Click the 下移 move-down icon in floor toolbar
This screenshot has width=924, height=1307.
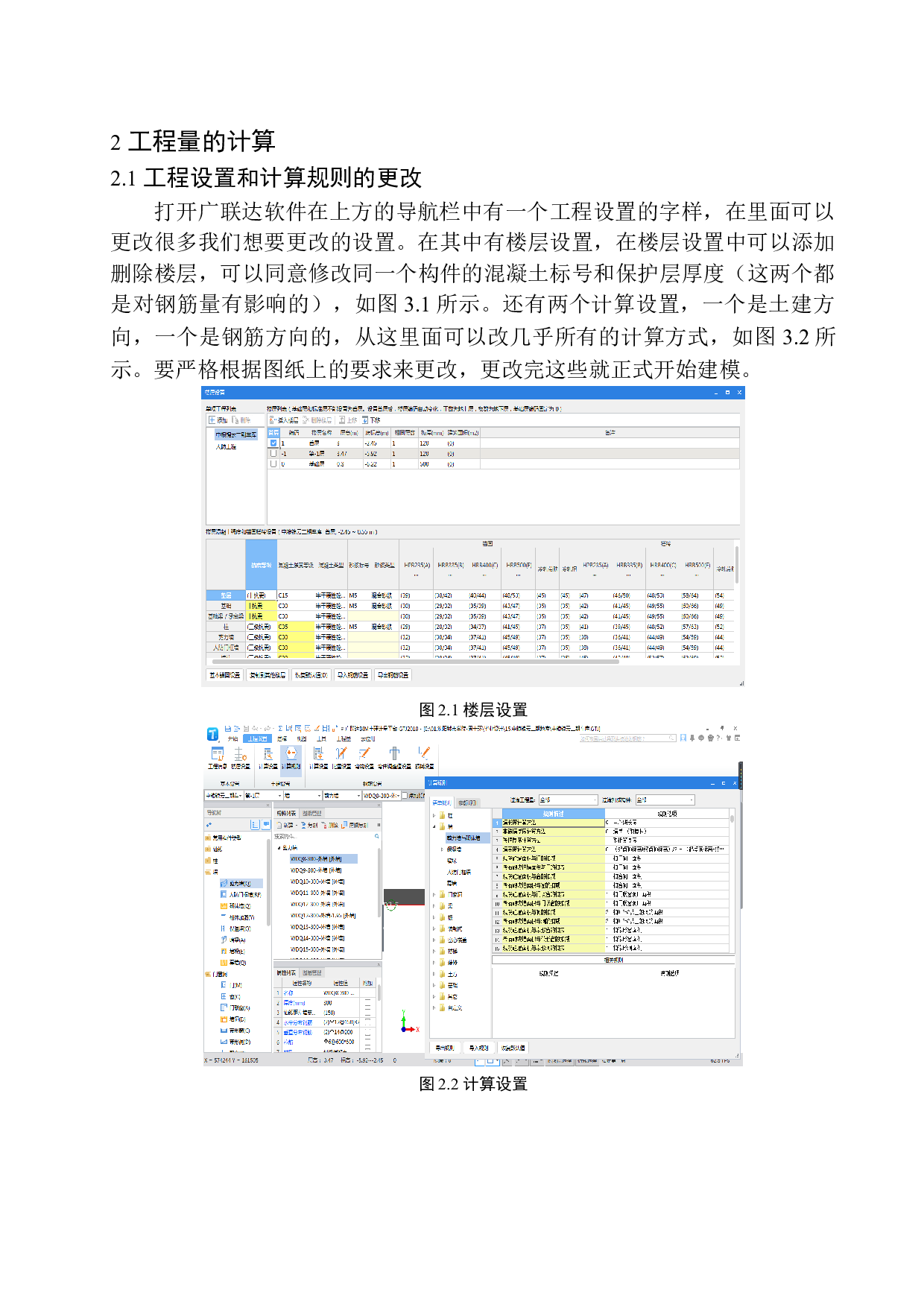(x=371, y=420)
